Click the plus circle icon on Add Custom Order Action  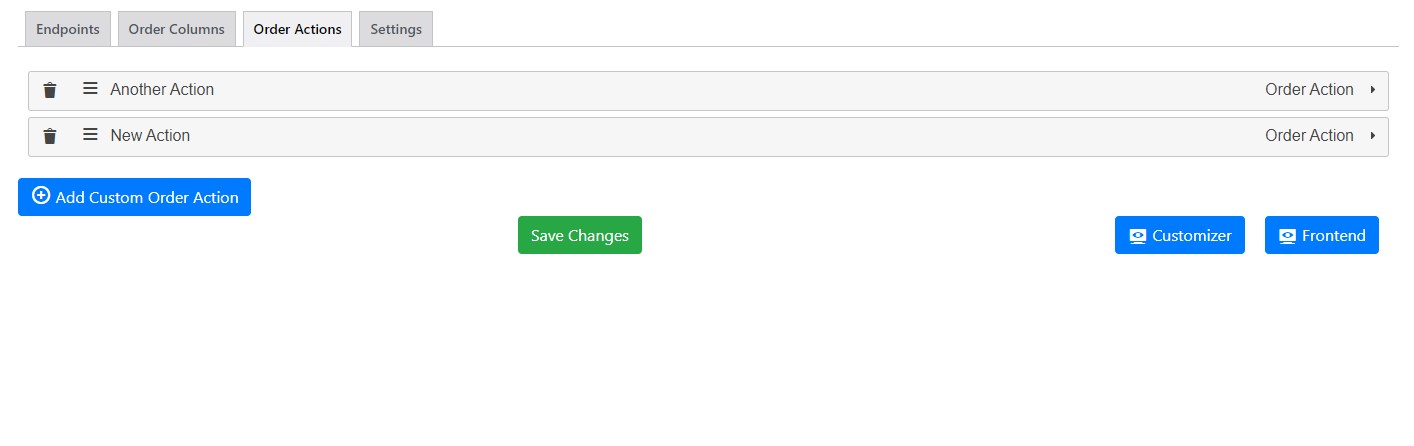point(41,196)
